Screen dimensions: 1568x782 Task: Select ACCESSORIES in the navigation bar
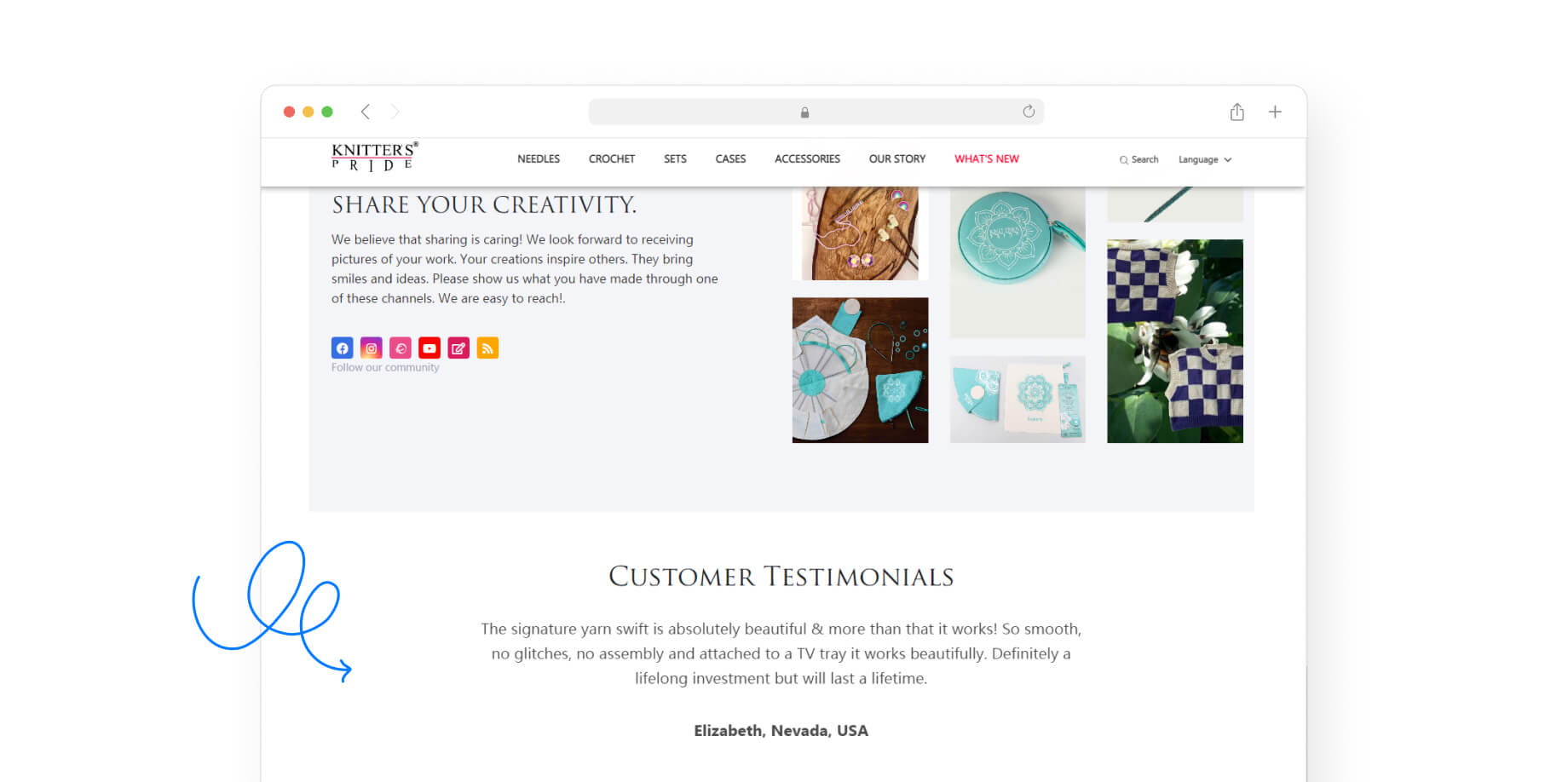click(x=807, y=159)
